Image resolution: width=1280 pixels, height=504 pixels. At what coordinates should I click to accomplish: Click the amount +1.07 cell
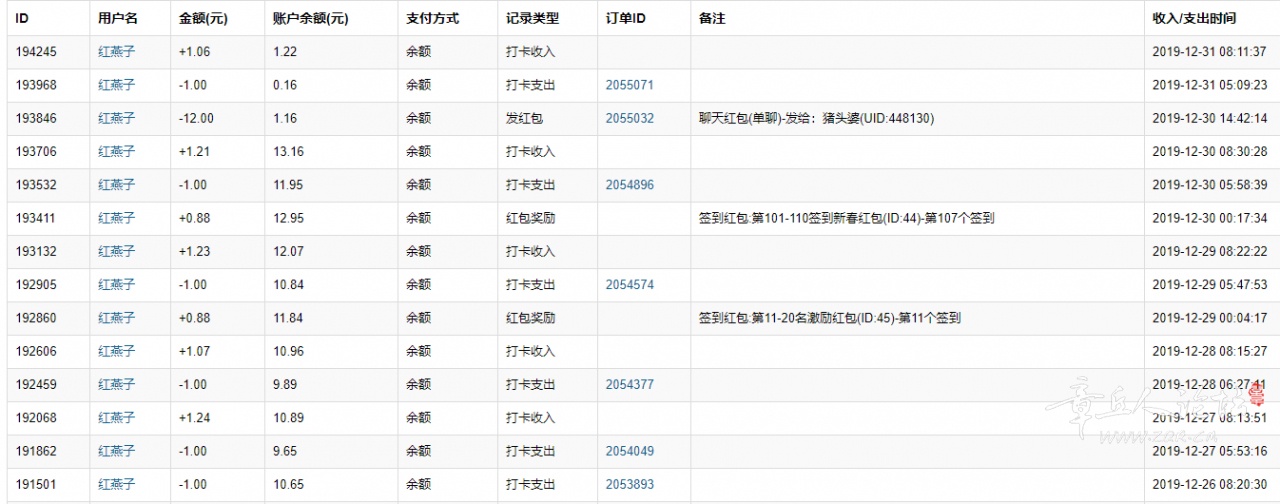(x=217, y=352)
